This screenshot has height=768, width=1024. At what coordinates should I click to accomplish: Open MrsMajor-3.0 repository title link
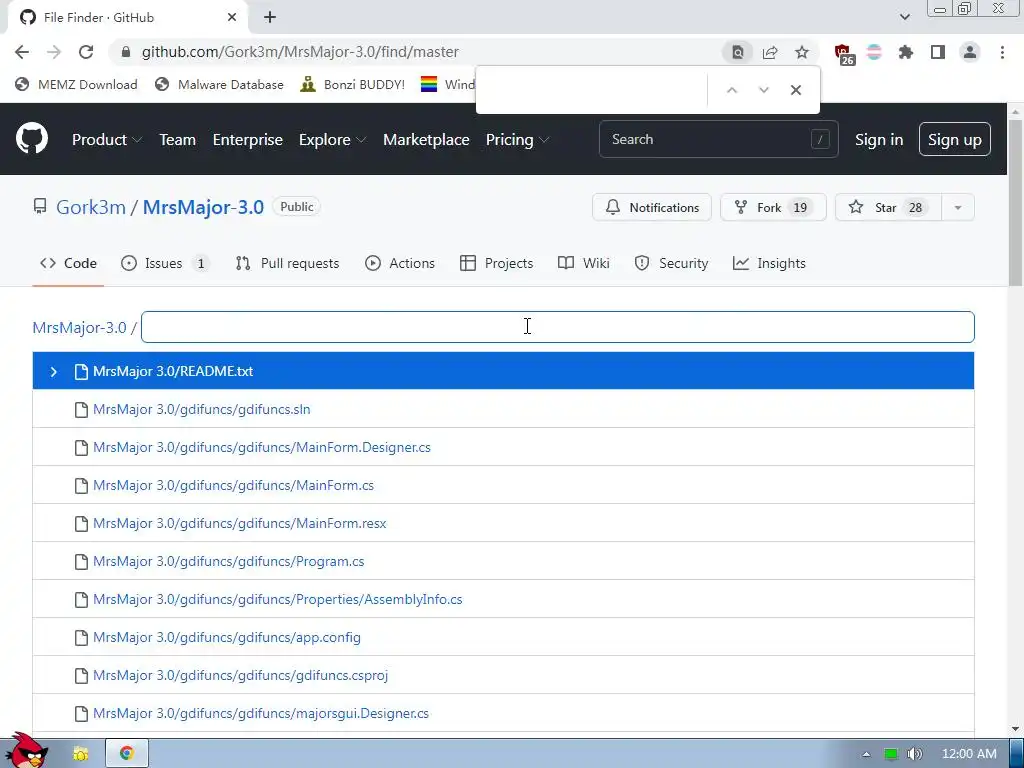[x=203, y=207]
